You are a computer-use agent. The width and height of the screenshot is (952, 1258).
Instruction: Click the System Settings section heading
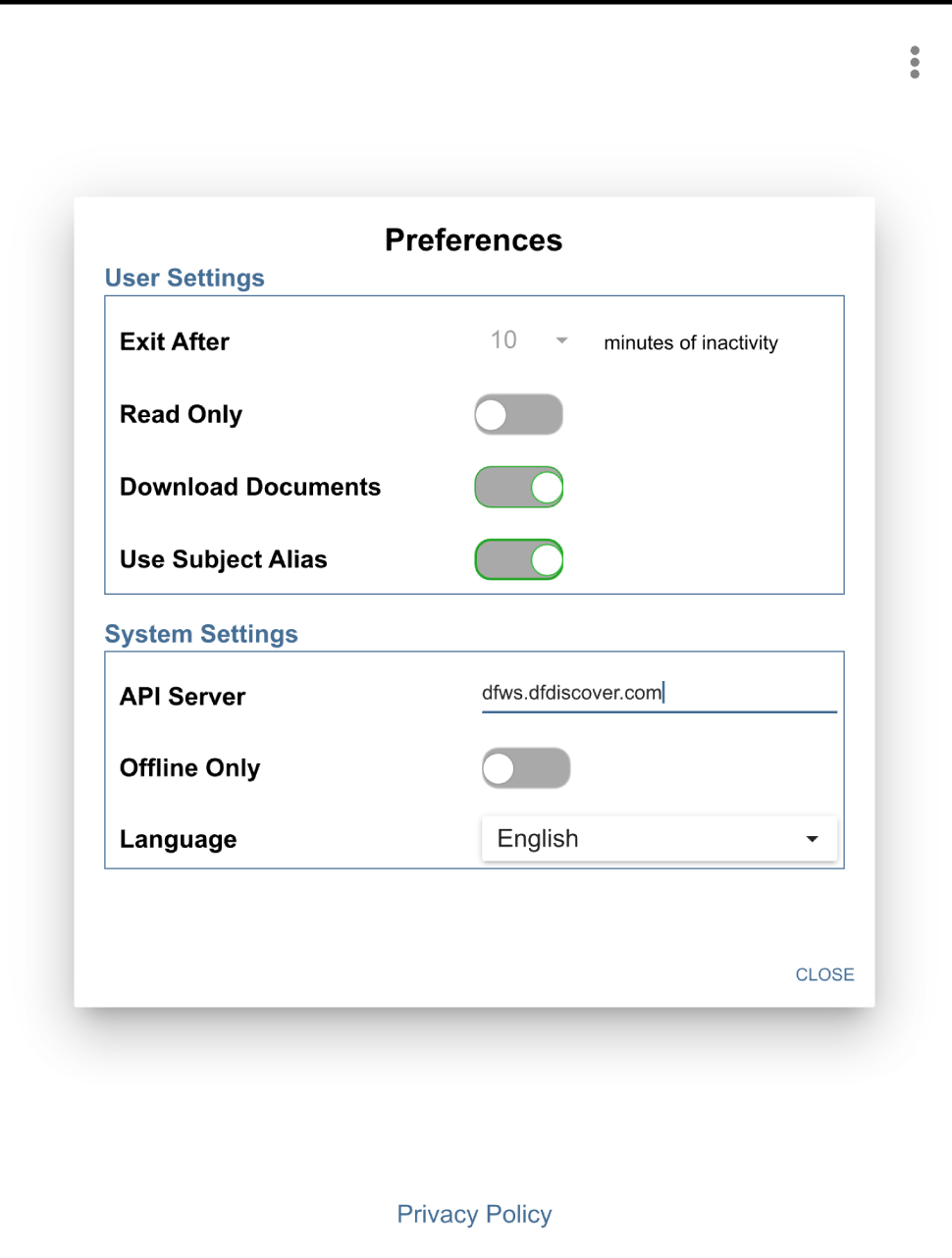click(201, 634)
